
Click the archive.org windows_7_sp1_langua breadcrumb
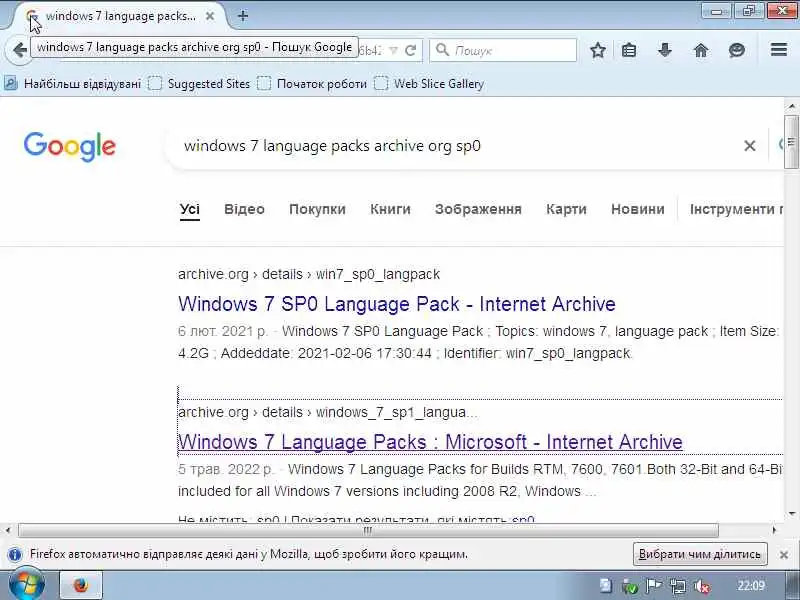[x=328, y=412]
